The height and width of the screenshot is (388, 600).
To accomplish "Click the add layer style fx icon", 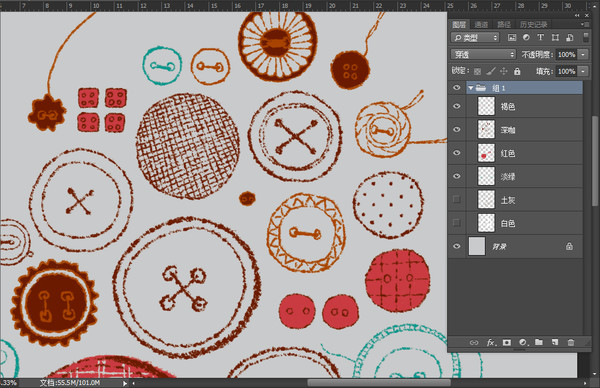I will click(491, 342).
